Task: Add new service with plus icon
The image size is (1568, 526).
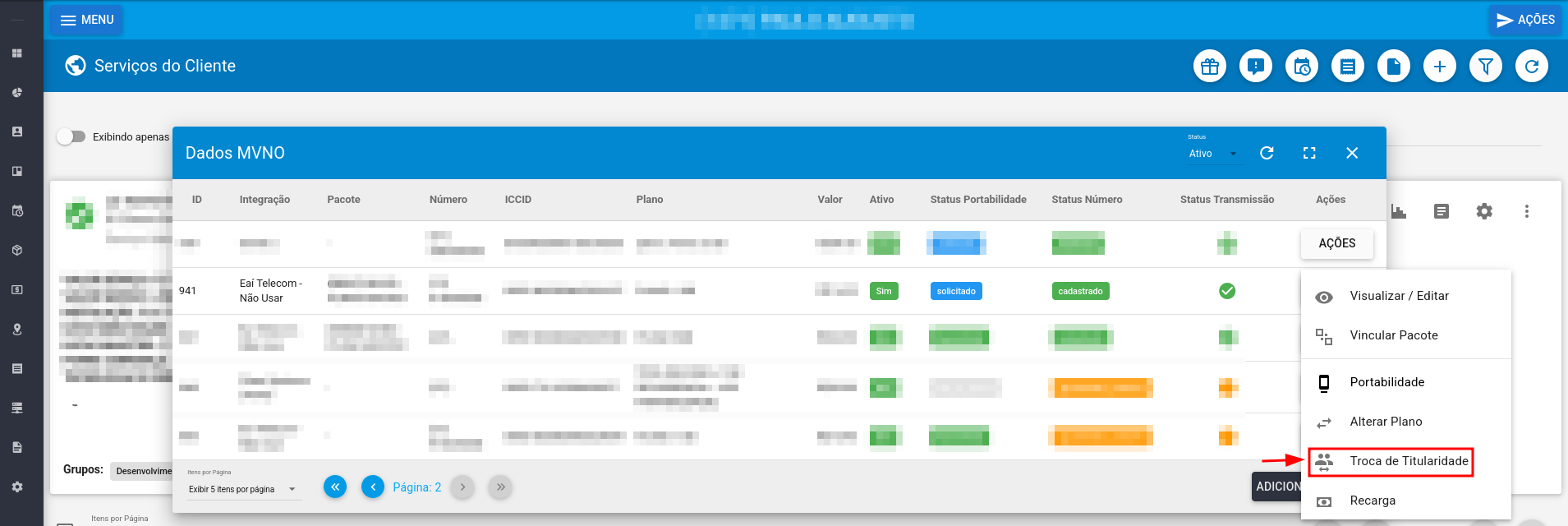Action: 1440,66
